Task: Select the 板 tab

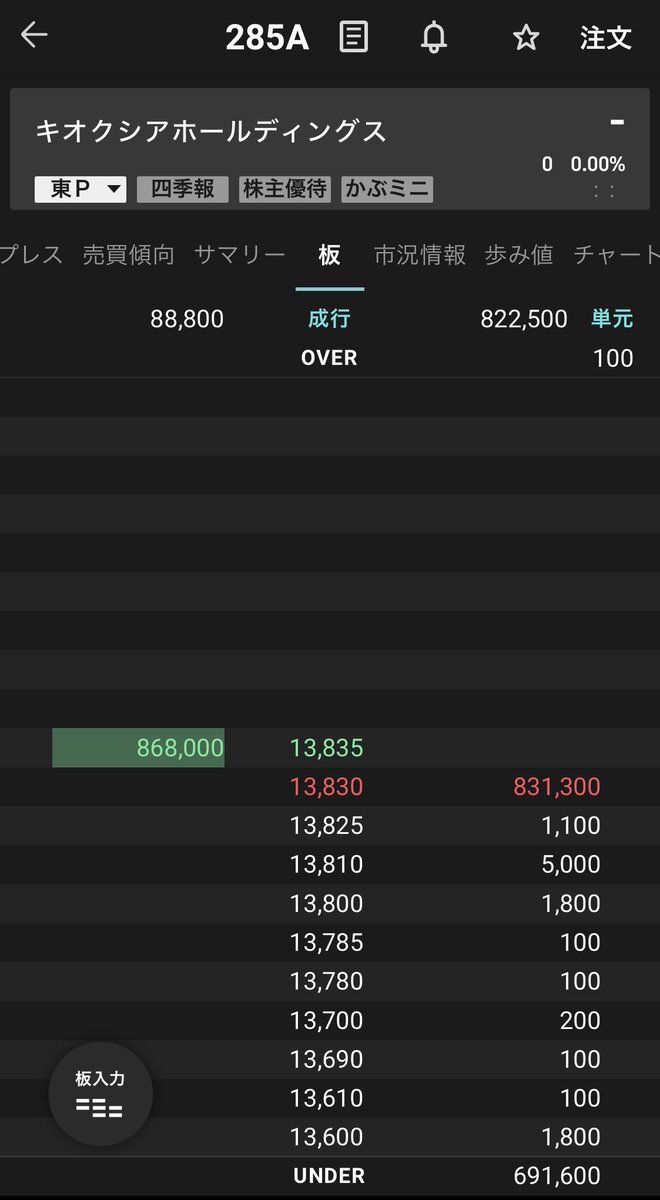Action: pos(329,255)
